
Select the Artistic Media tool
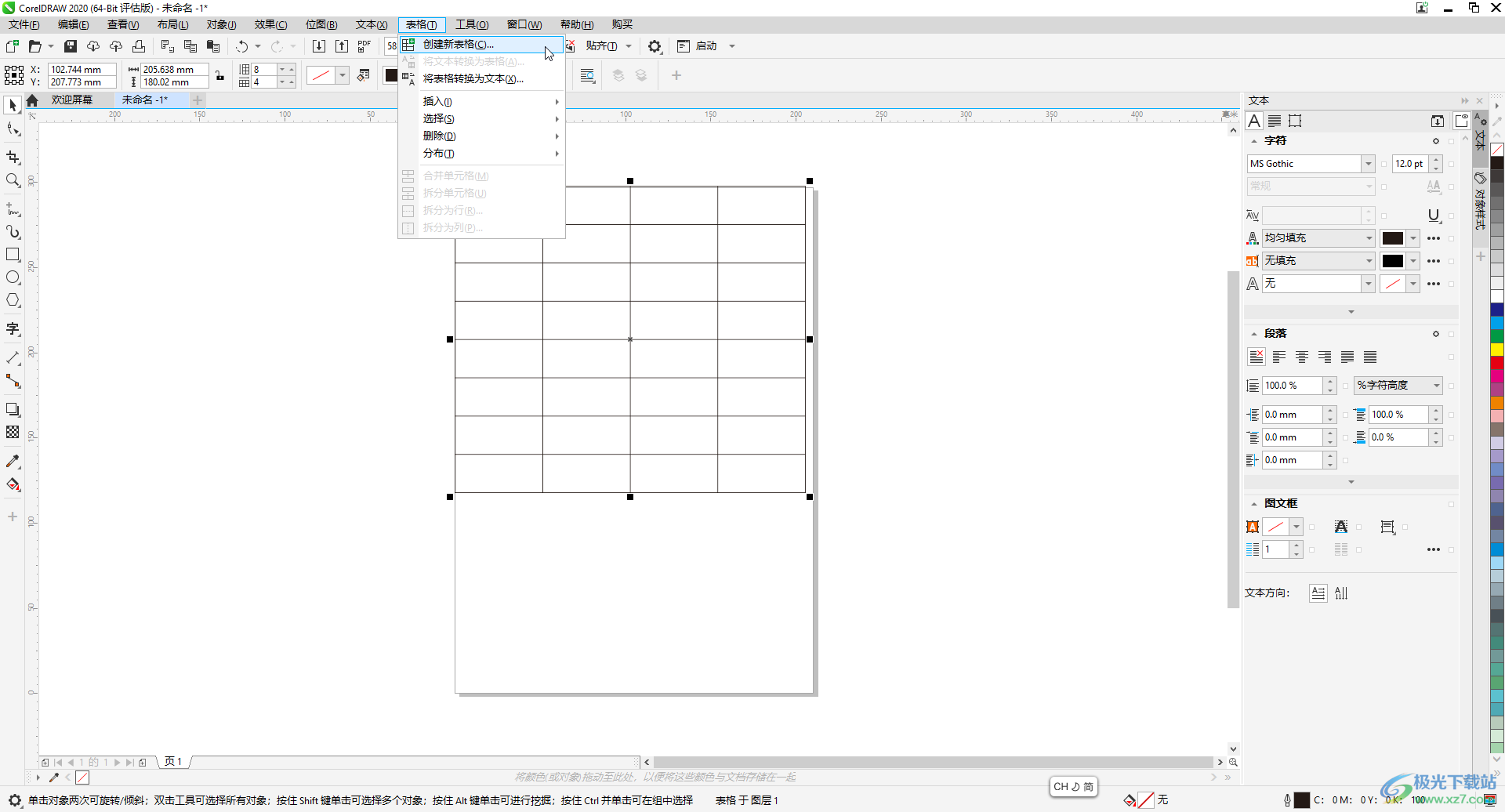[x=13, y=232]
